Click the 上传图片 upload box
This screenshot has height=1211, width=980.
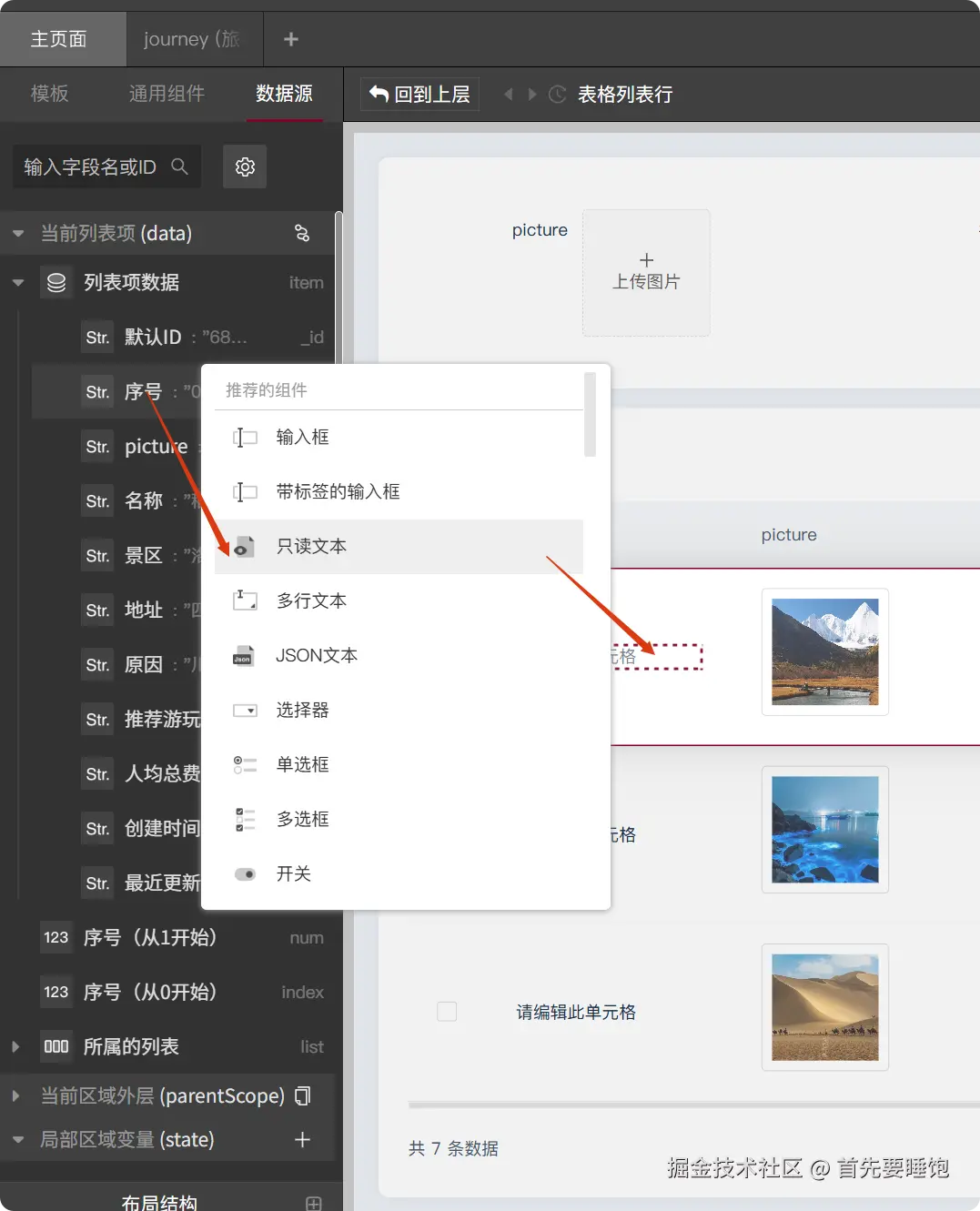646,273
